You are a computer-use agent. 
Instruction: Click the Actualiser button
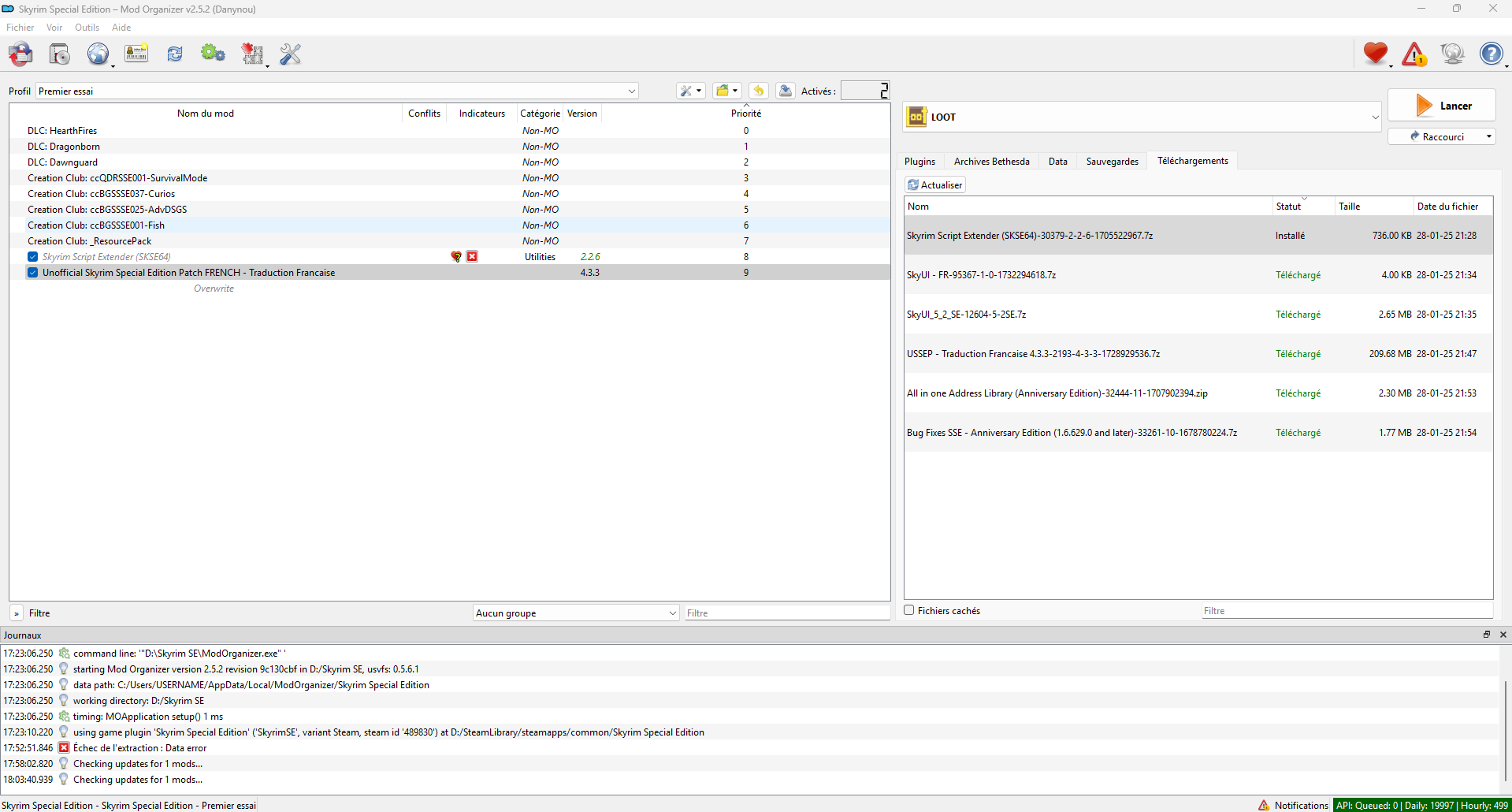(x=935, y=184)
